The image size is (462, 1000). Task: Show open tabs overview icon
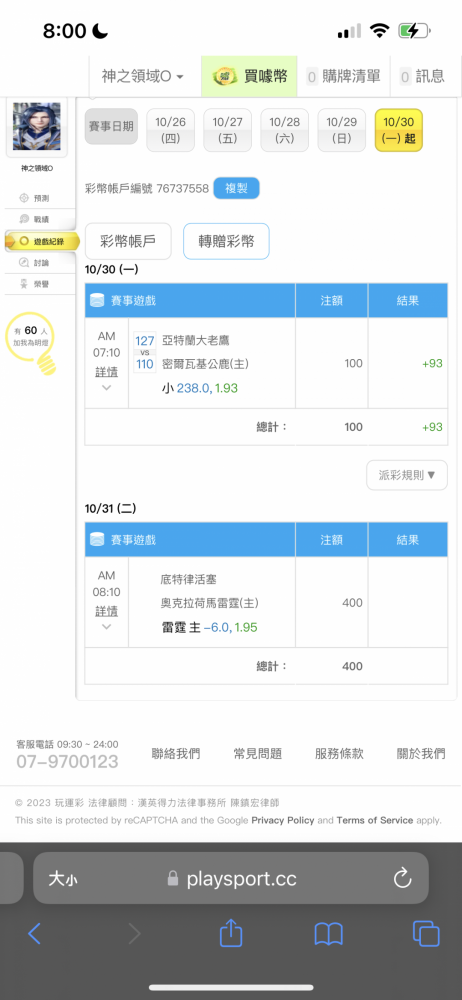coord(426,934)
